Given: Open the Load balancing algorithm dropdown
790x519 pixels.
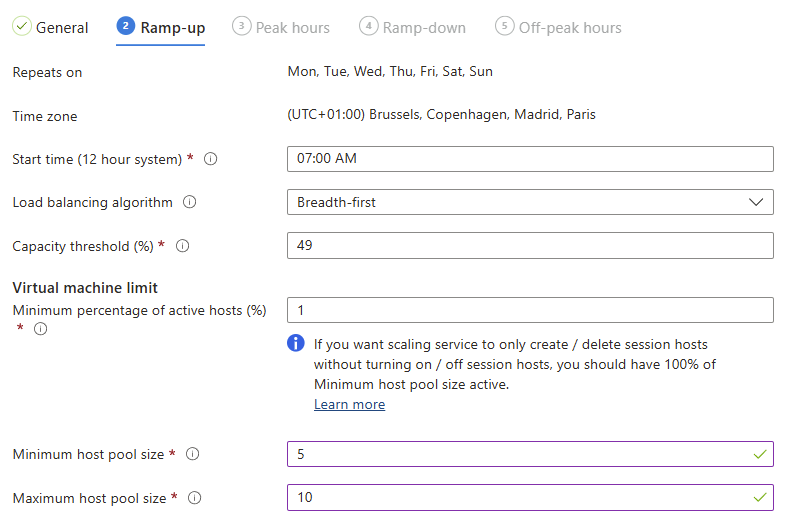Looking at the screenshot, I should pos(530,202).
